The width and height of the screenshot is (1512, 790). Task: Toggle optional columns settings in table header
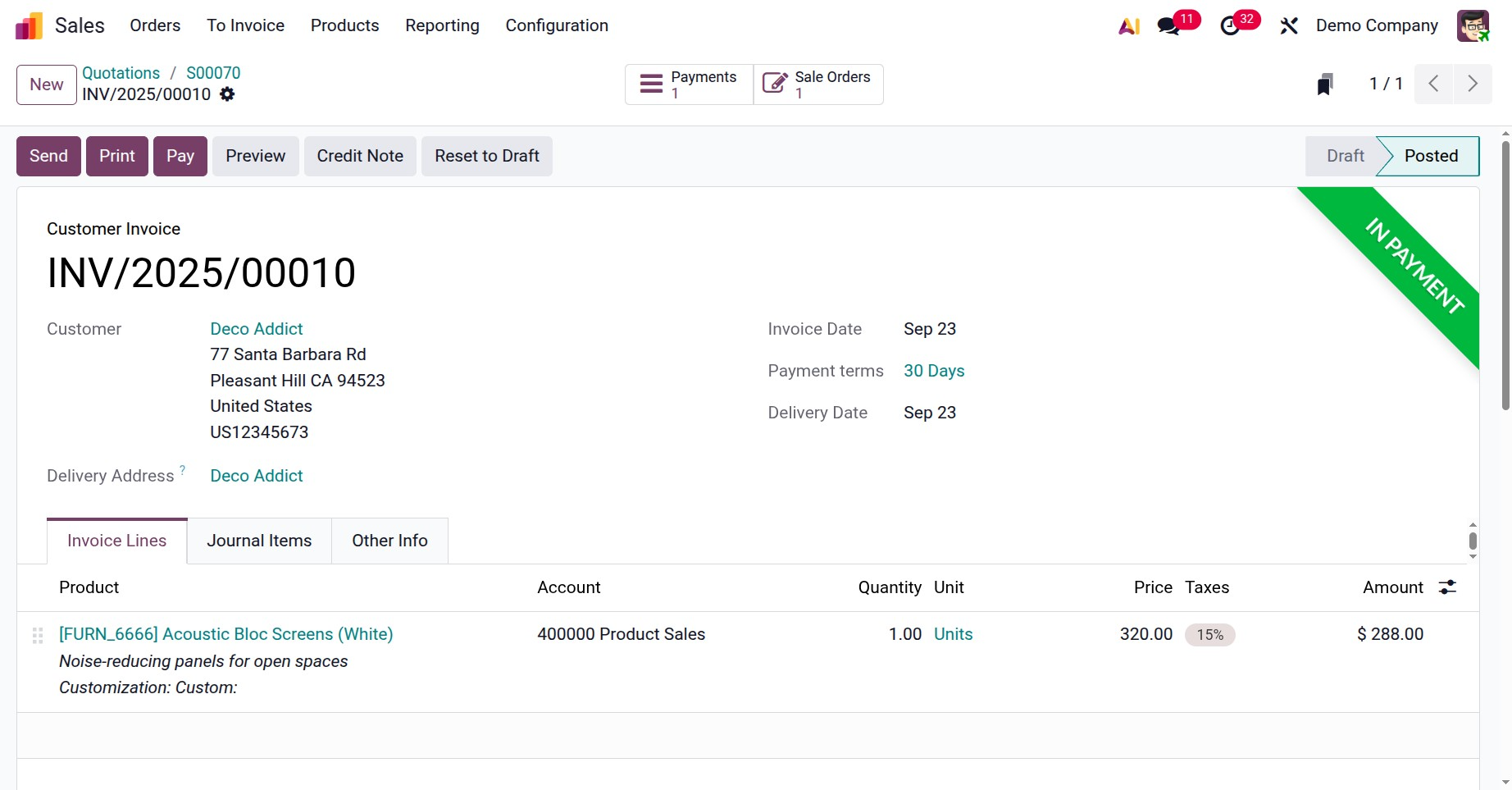(1448, 587)
